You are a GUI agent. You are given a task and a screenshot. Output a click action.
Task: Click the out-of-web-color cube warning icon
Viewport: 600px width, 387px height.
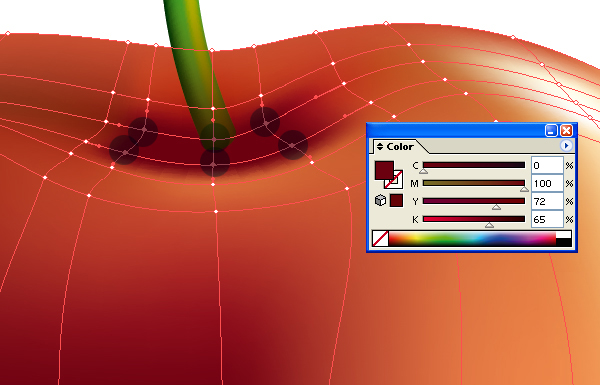point(380,200)
